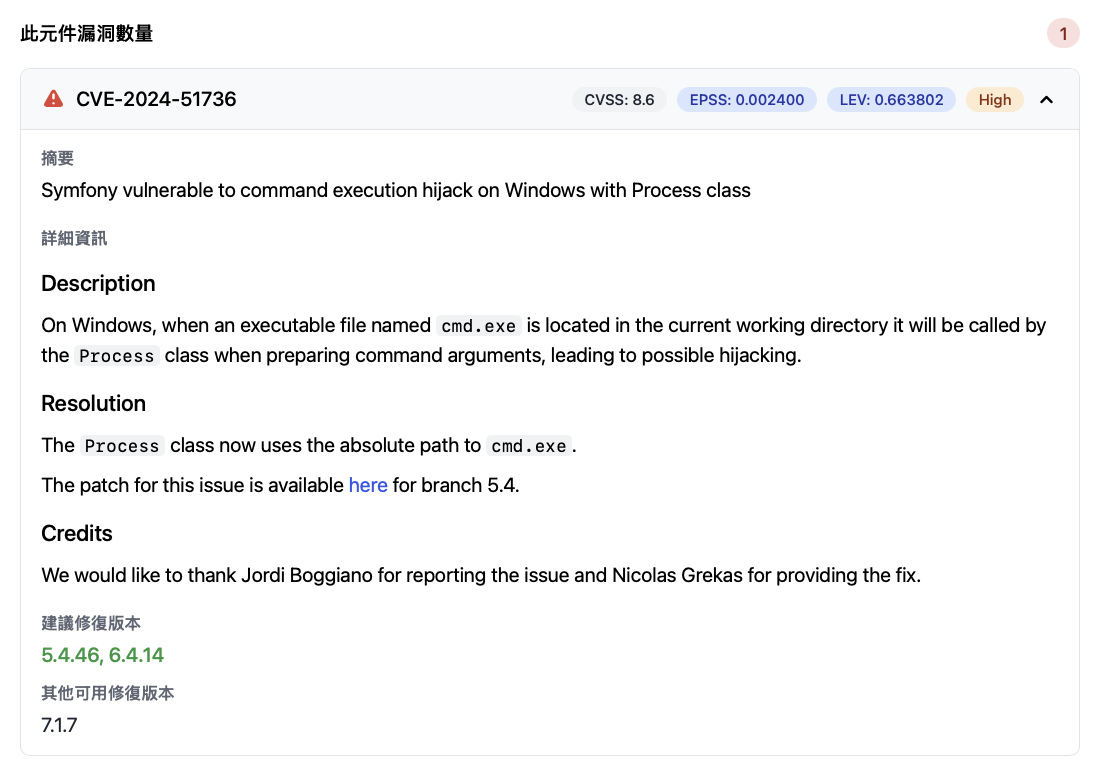The width and height of the screenshot is (1101, 771).
Task: Click the Symfony vulnerability summary text
Action: [x=395, y=190]
